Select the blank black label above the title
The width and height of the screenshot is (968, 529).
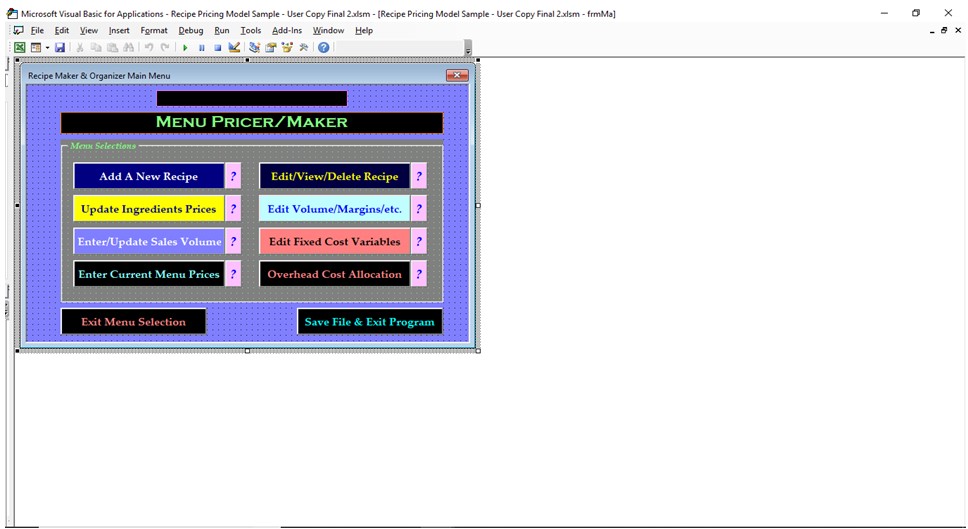[252, 98]
